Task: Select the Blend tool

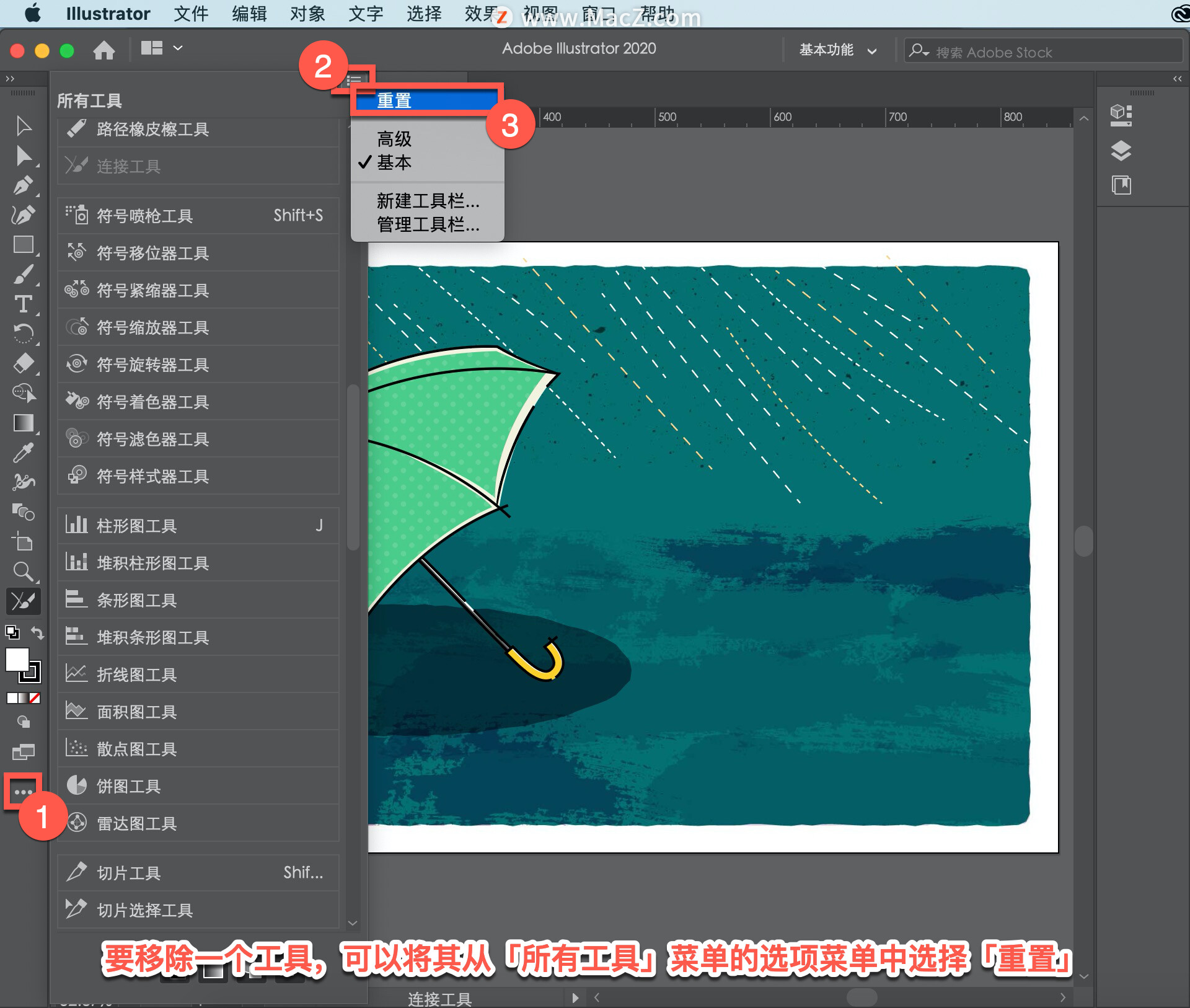Action: click(24, 512)
